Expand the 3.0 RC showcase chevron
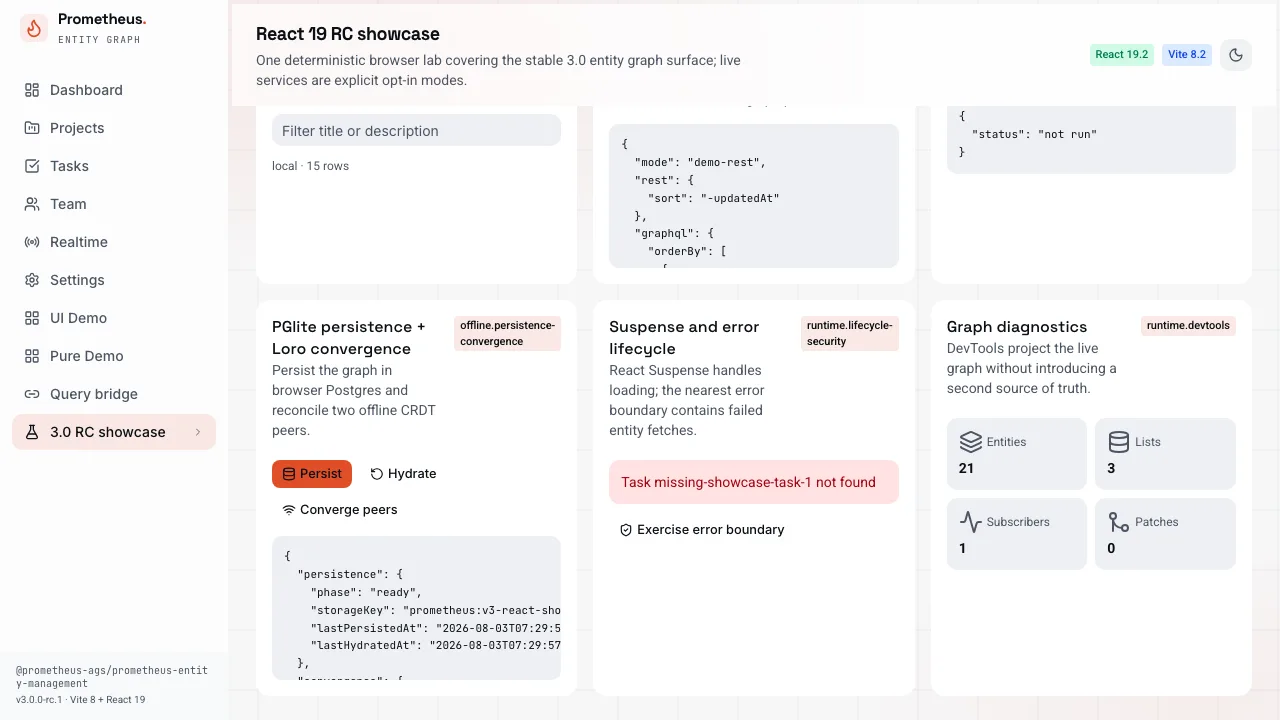The width and height of the screenshot is (1280, 720). pyautogui.click(x=198, y=432)
